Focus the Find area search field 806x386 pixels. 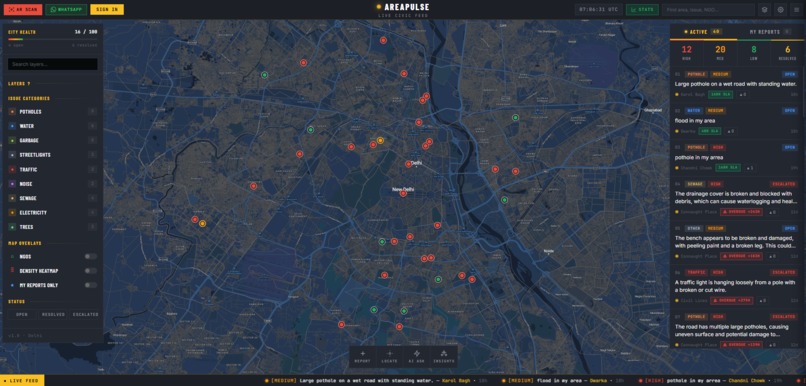708,9
